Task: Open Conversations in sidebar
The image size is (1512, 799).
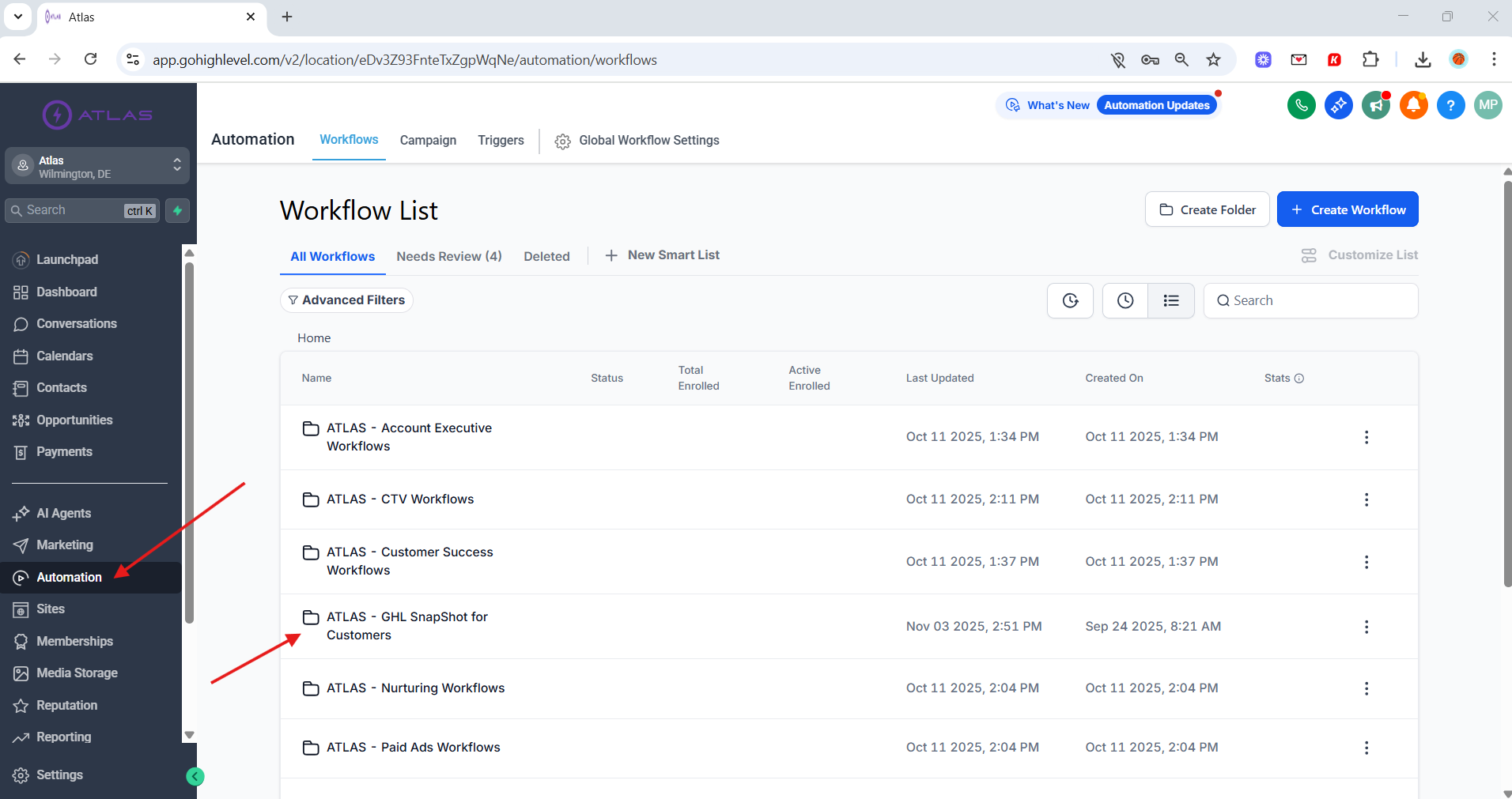Action: (x=76, y=324)
